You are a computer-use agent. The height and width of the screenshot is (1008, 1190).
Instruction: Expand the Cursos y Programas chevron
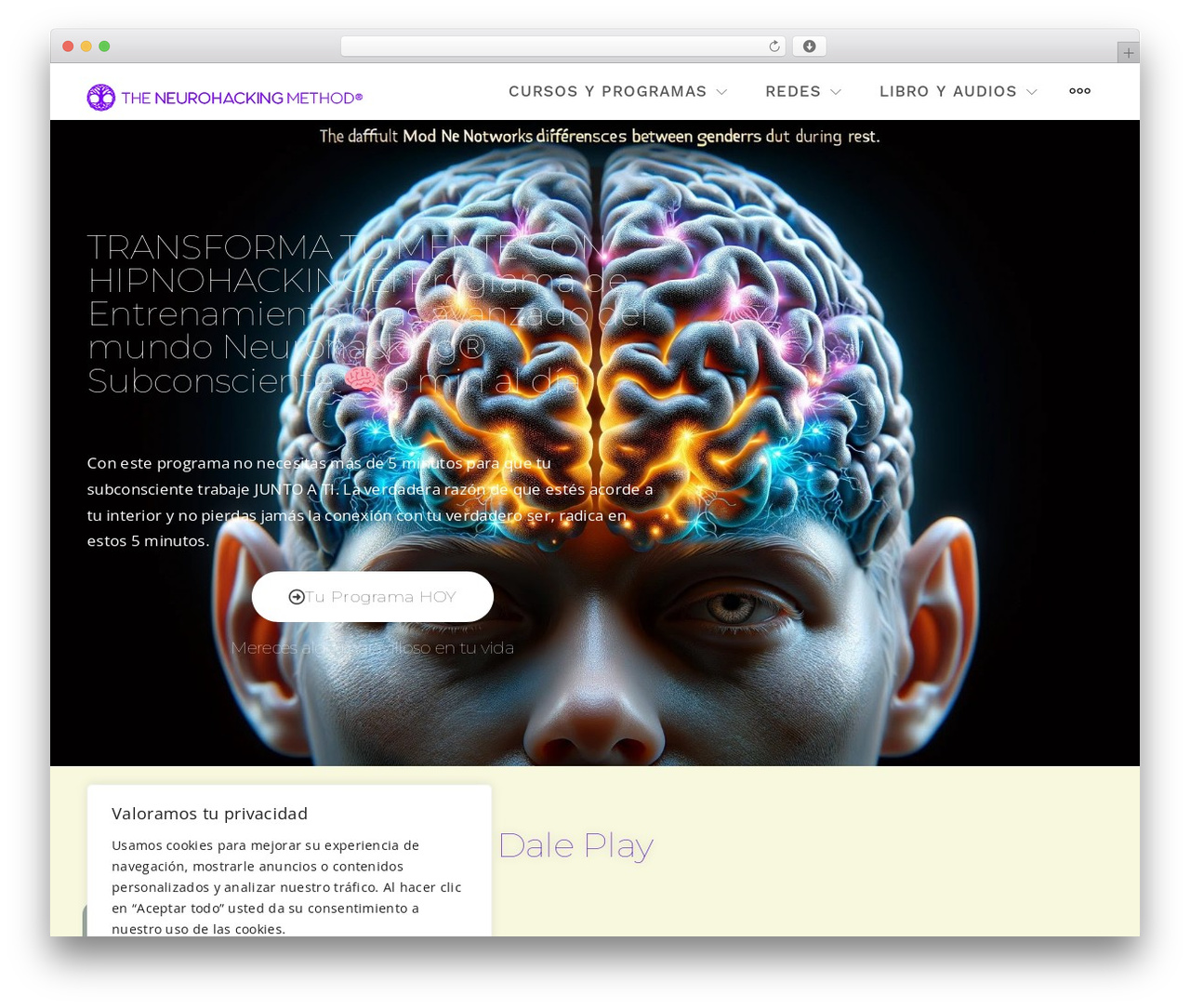(721, 92)
